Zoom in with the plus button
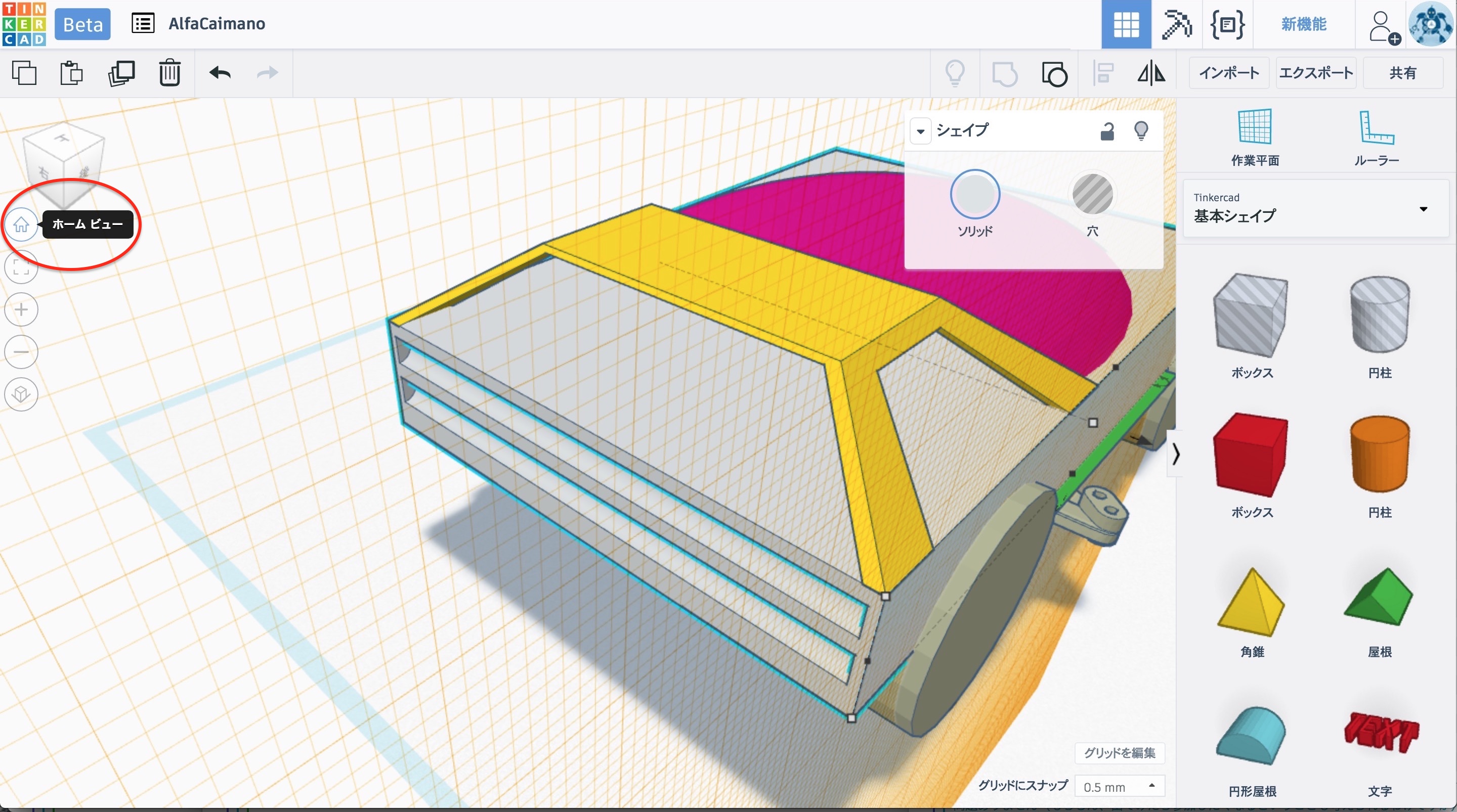This screenshot has width=1457, height=812. click(x=21, y=309)
